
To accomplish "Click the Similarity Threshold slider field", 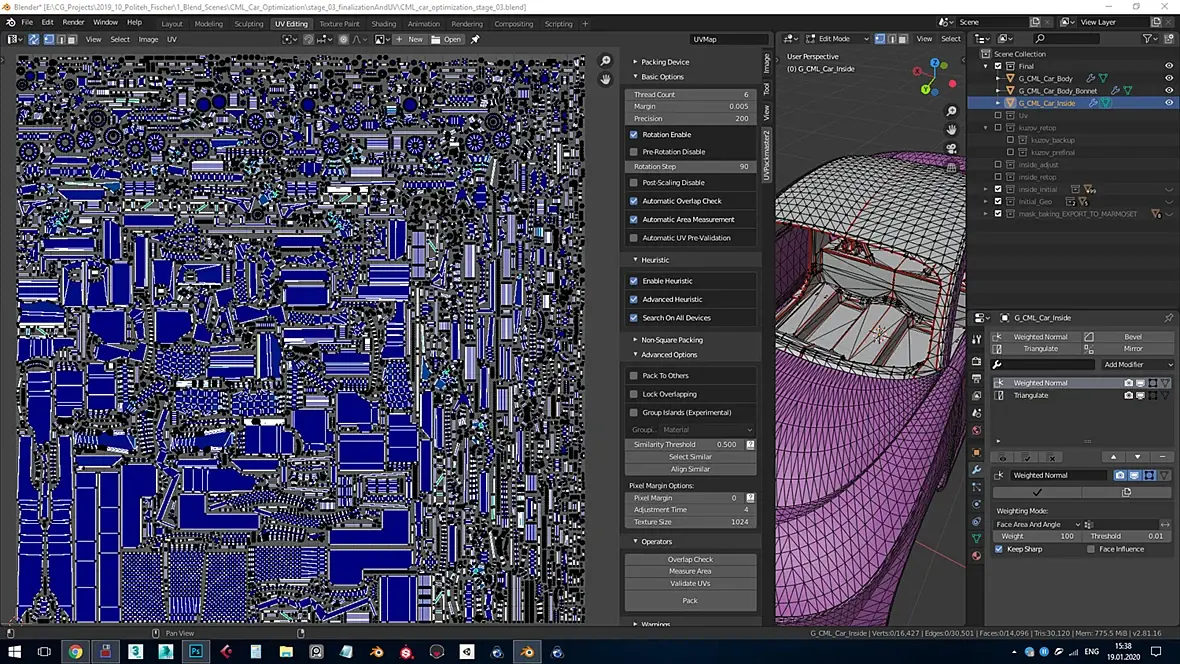I will 684,444.
